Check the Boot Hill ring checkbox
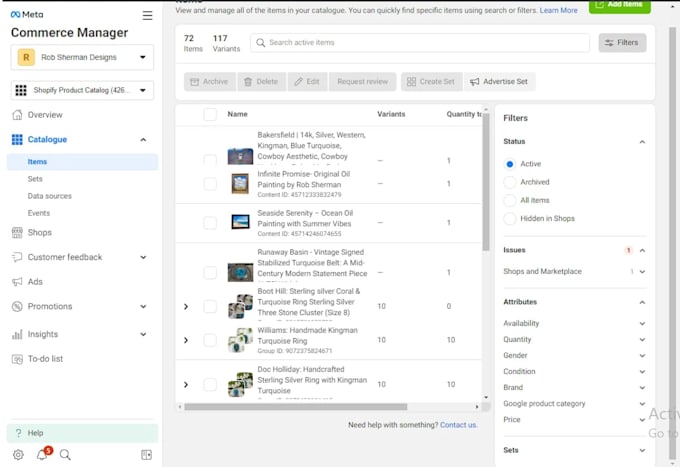680x467 pixels. click(210, 307)
